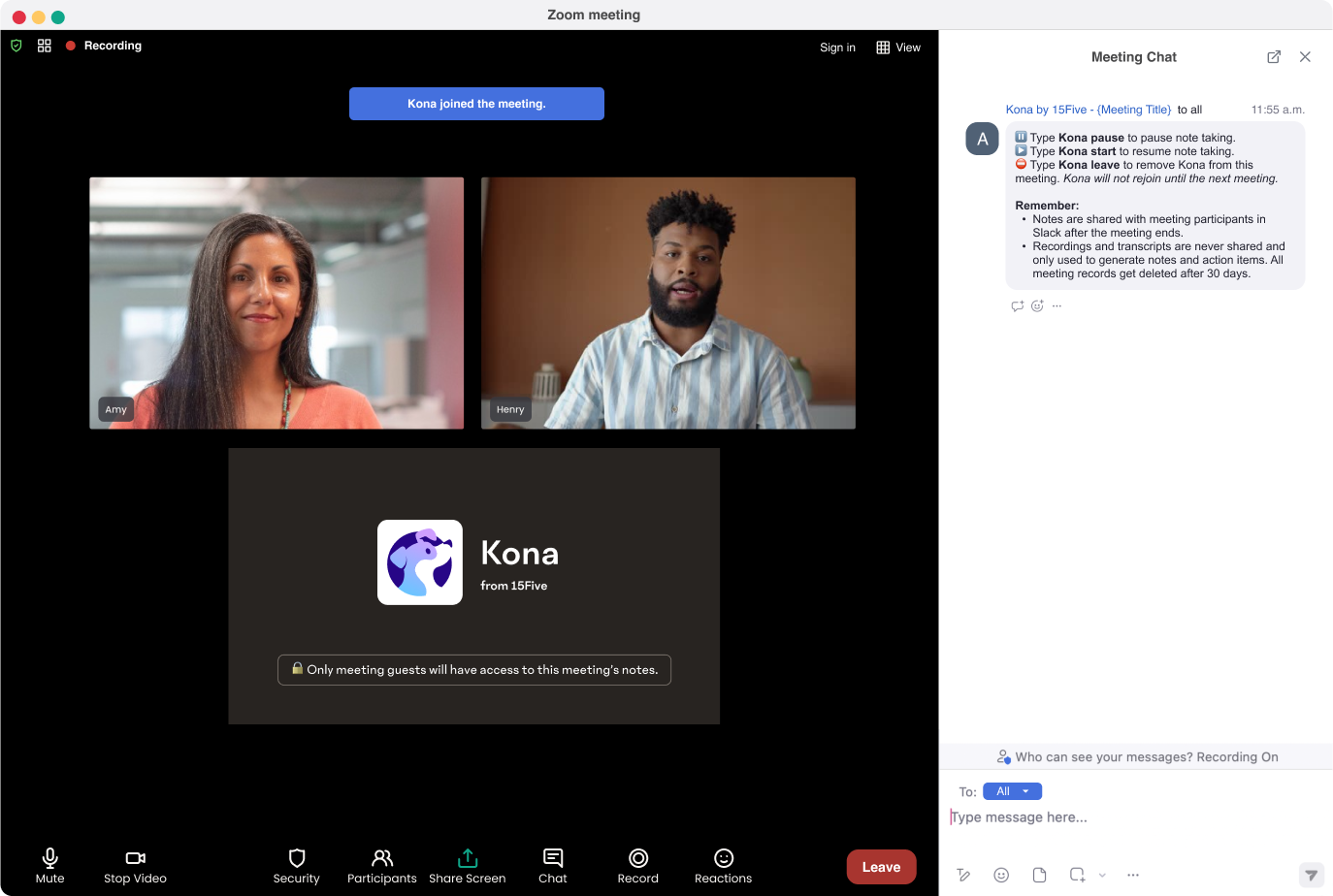Click the macOS yellow minimize button
Screen dimensions: 1333x896
pyautogui.click(x=39, y=16)
